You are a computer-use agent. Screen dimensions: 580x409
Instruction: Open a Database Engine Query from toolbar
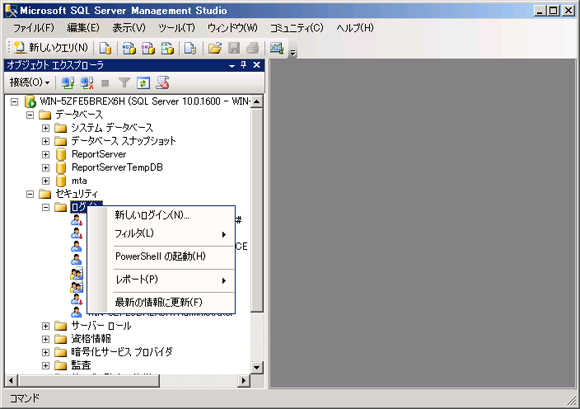(x=105, y=48)
